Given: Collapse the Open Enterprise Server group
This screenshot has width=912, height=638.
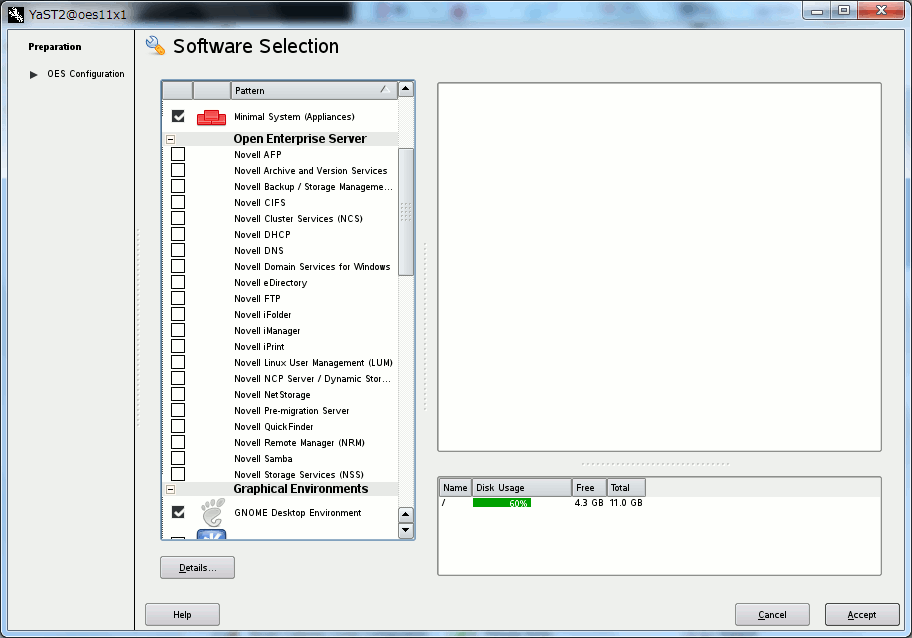Looking at the screenshot, I should (x=170, y=139).
